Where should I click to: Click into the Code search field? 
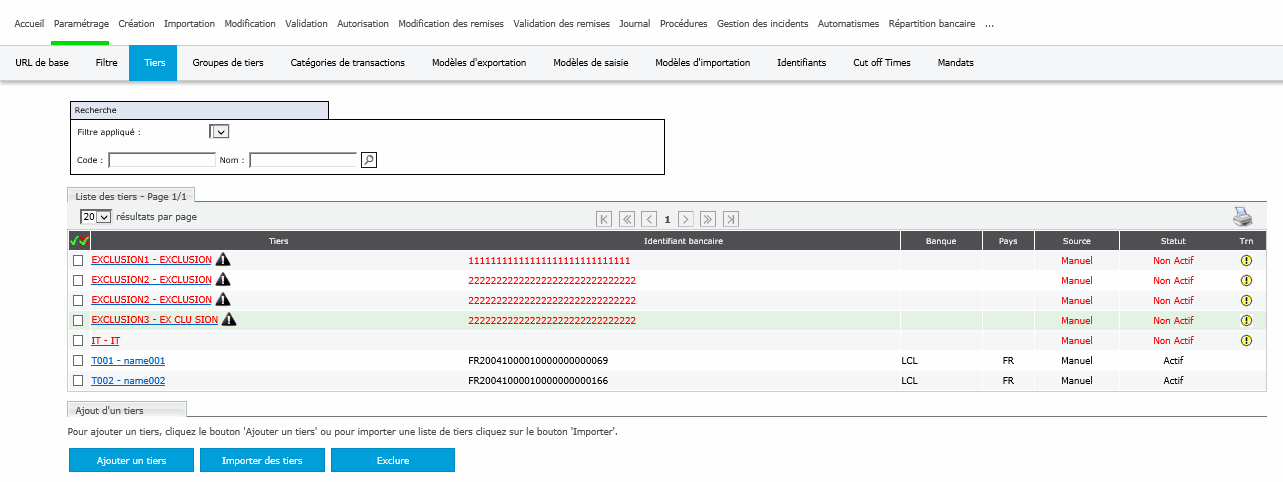coord(162,160)
